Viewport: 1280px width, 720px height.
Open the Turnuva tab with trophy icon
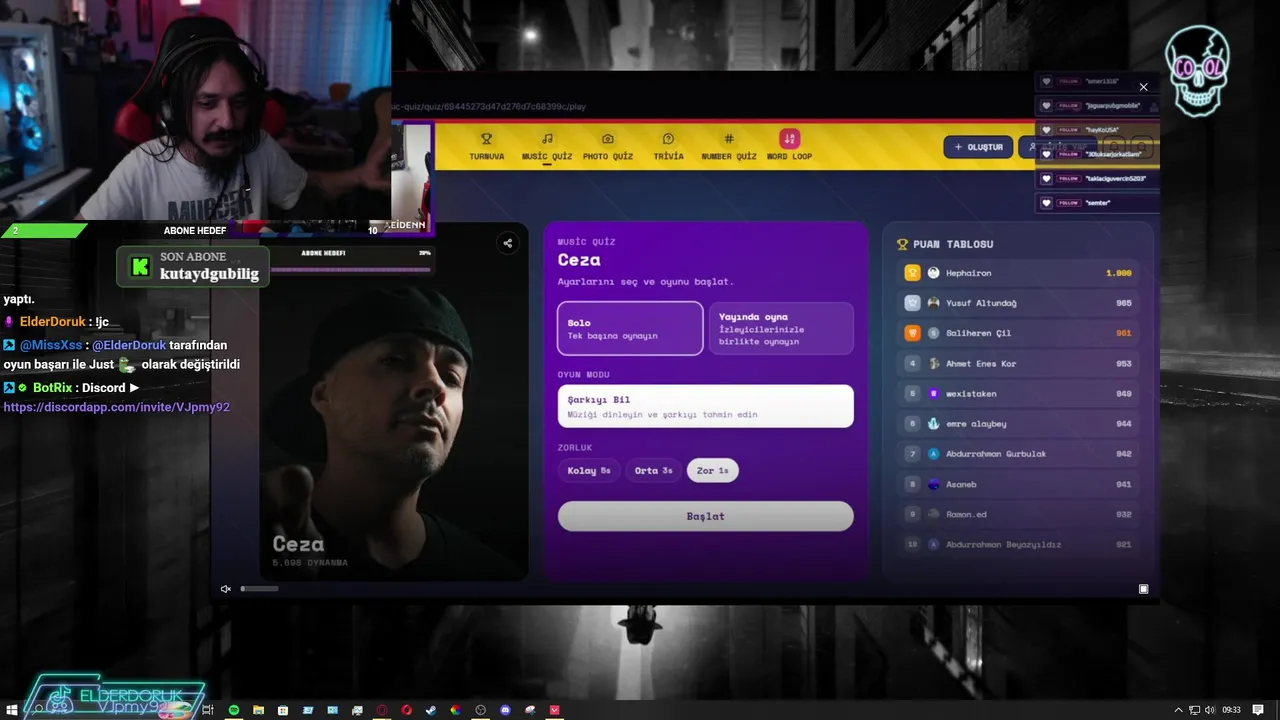click(486, 146)
